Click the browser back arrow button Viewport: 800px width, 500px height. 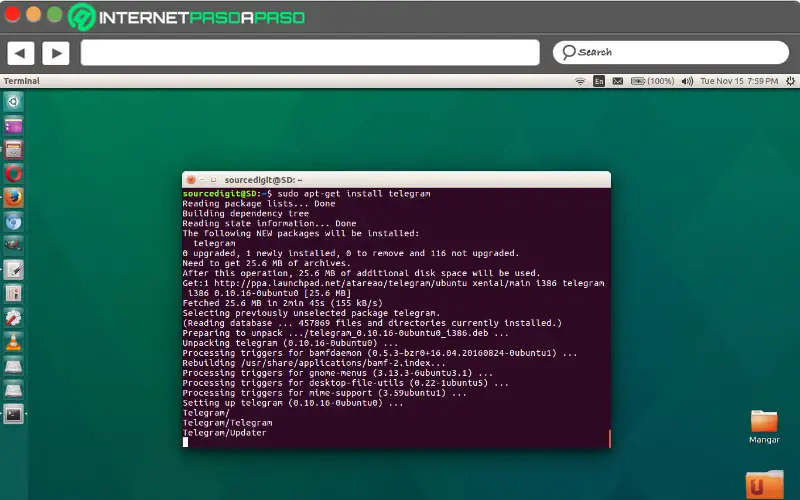click(20, 53)
